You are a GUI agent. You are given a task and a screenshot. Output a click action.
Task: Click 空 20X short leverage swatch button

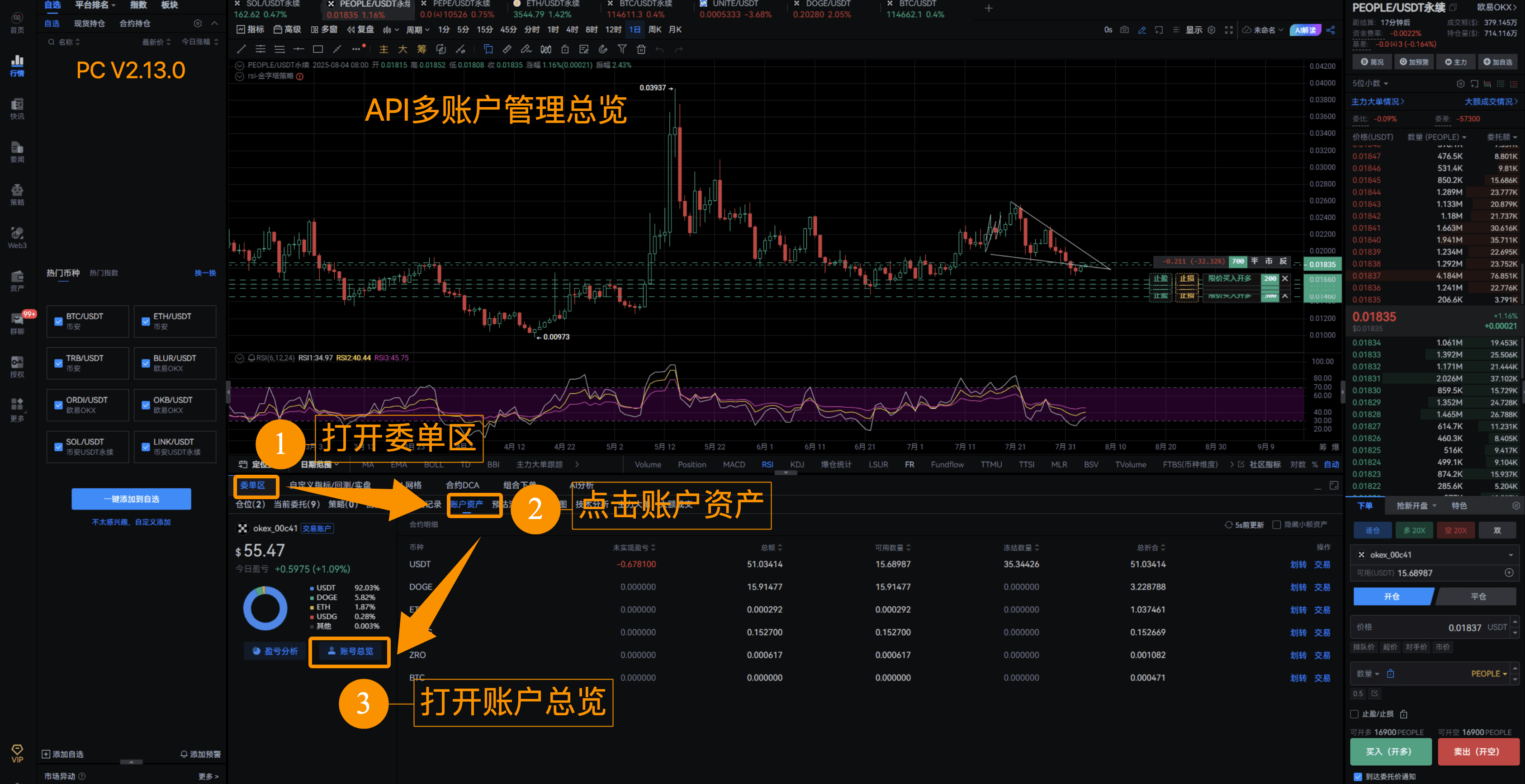pyautogui.click(x=1455, y=530)
